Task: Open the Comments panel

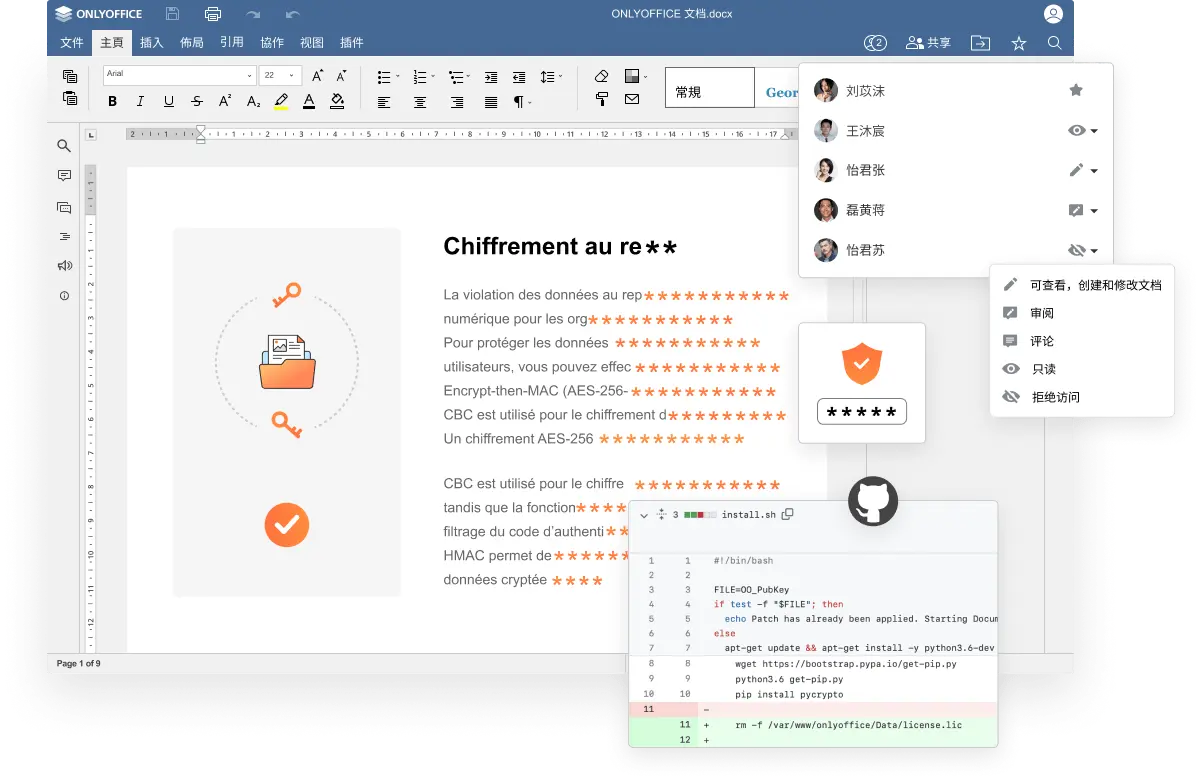Action: (x=64, y=175)
